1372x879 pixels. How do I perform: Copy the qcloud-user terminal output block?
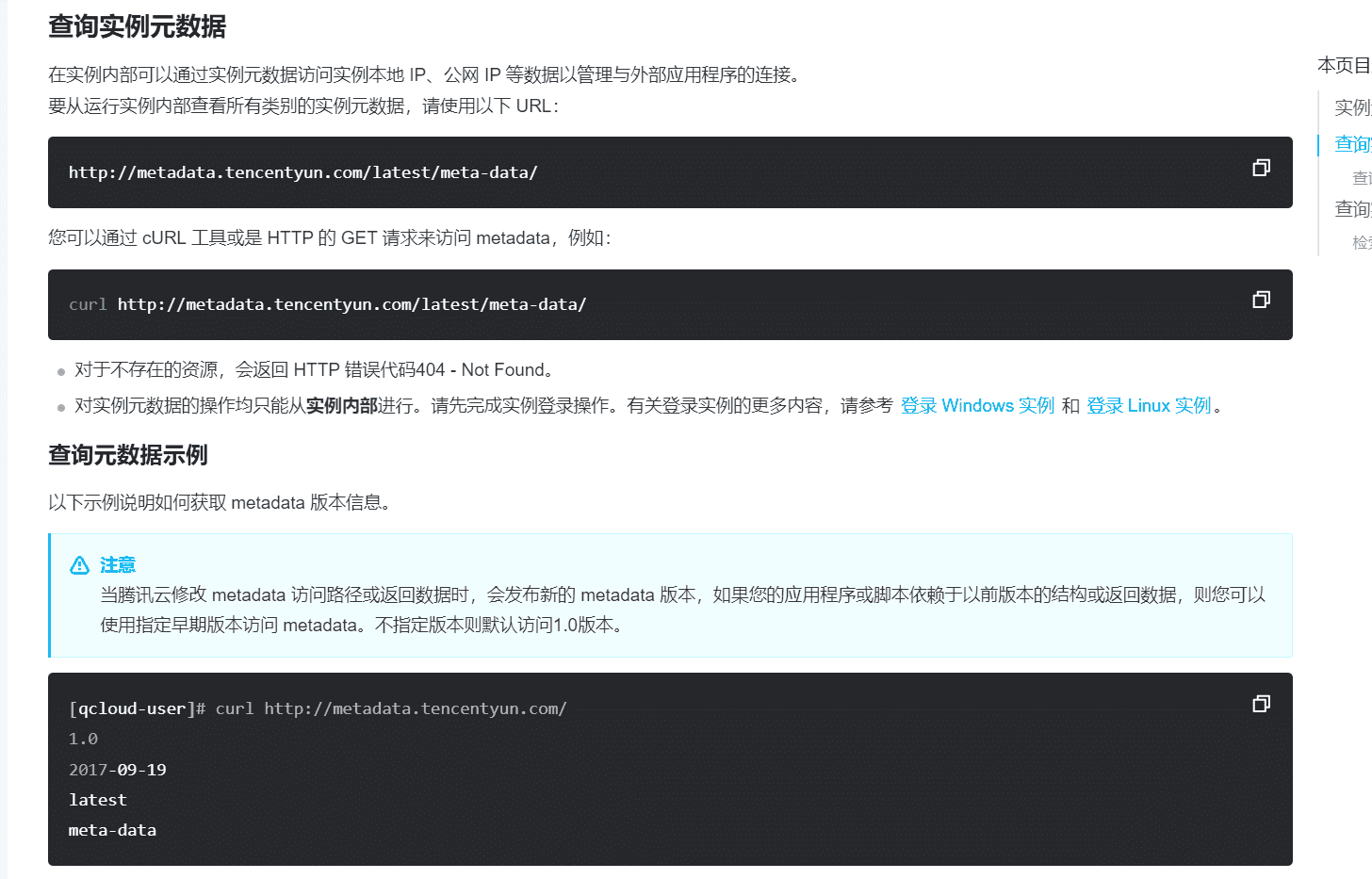point(1261,703)
